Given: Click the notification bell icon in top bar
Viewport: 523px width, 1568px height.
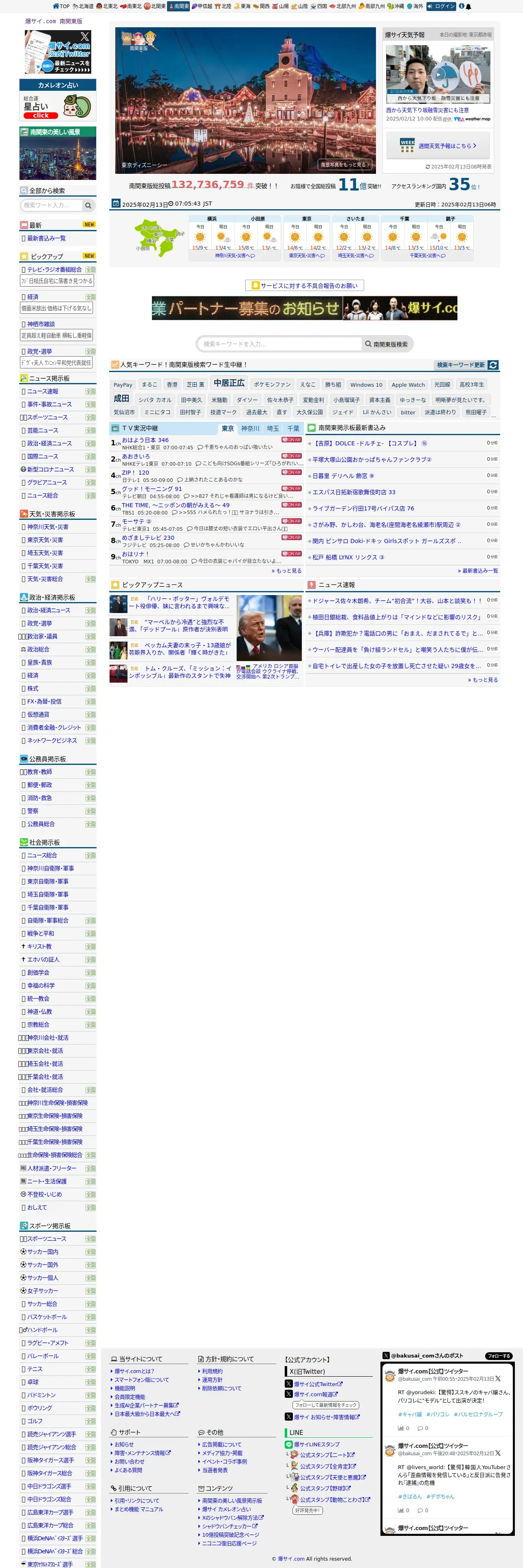Looking at the screenshot, I should tap(468, 6).
